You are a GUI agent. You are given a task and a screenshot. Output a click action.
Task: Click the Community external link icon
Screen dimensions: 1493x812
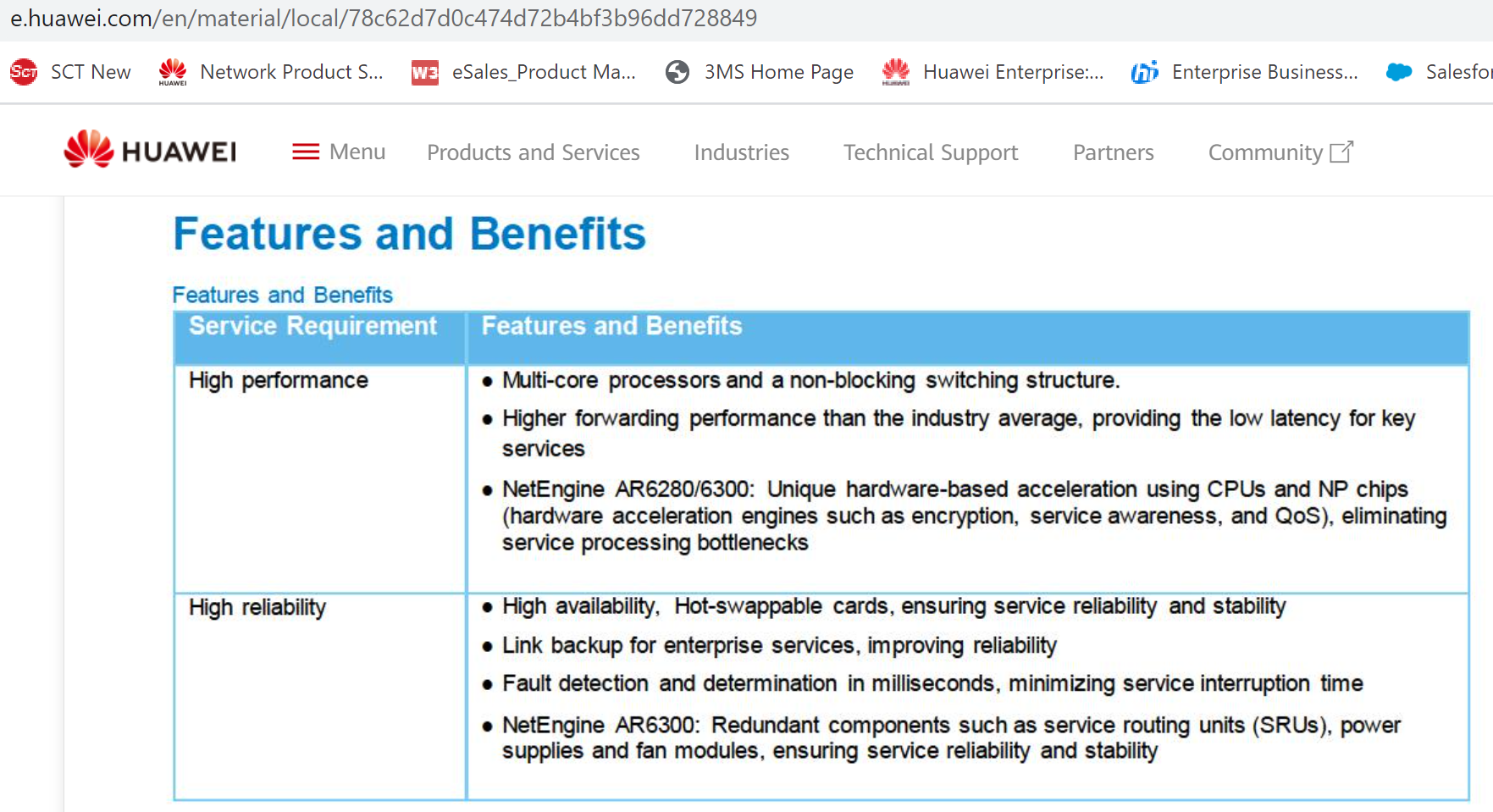[x=1341, y=152]
